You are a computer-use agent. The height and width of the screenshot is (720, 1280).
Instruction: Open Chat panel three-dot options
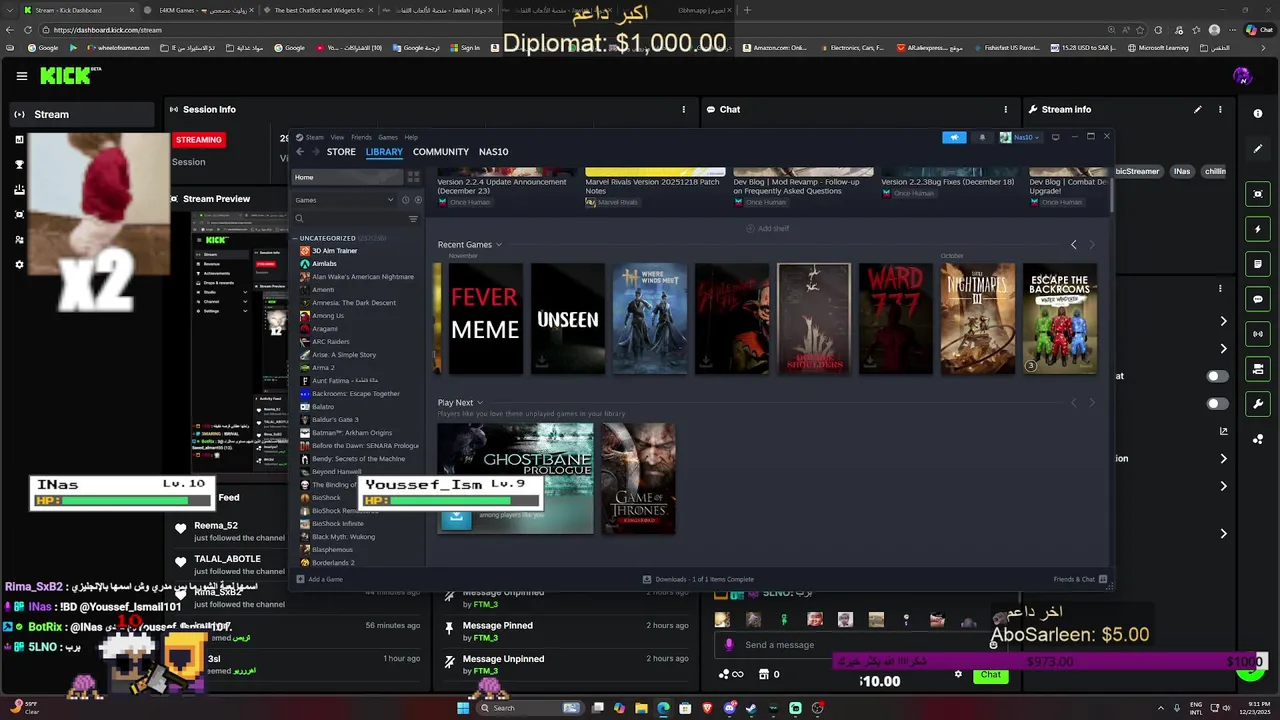(x=1006, y=109)
